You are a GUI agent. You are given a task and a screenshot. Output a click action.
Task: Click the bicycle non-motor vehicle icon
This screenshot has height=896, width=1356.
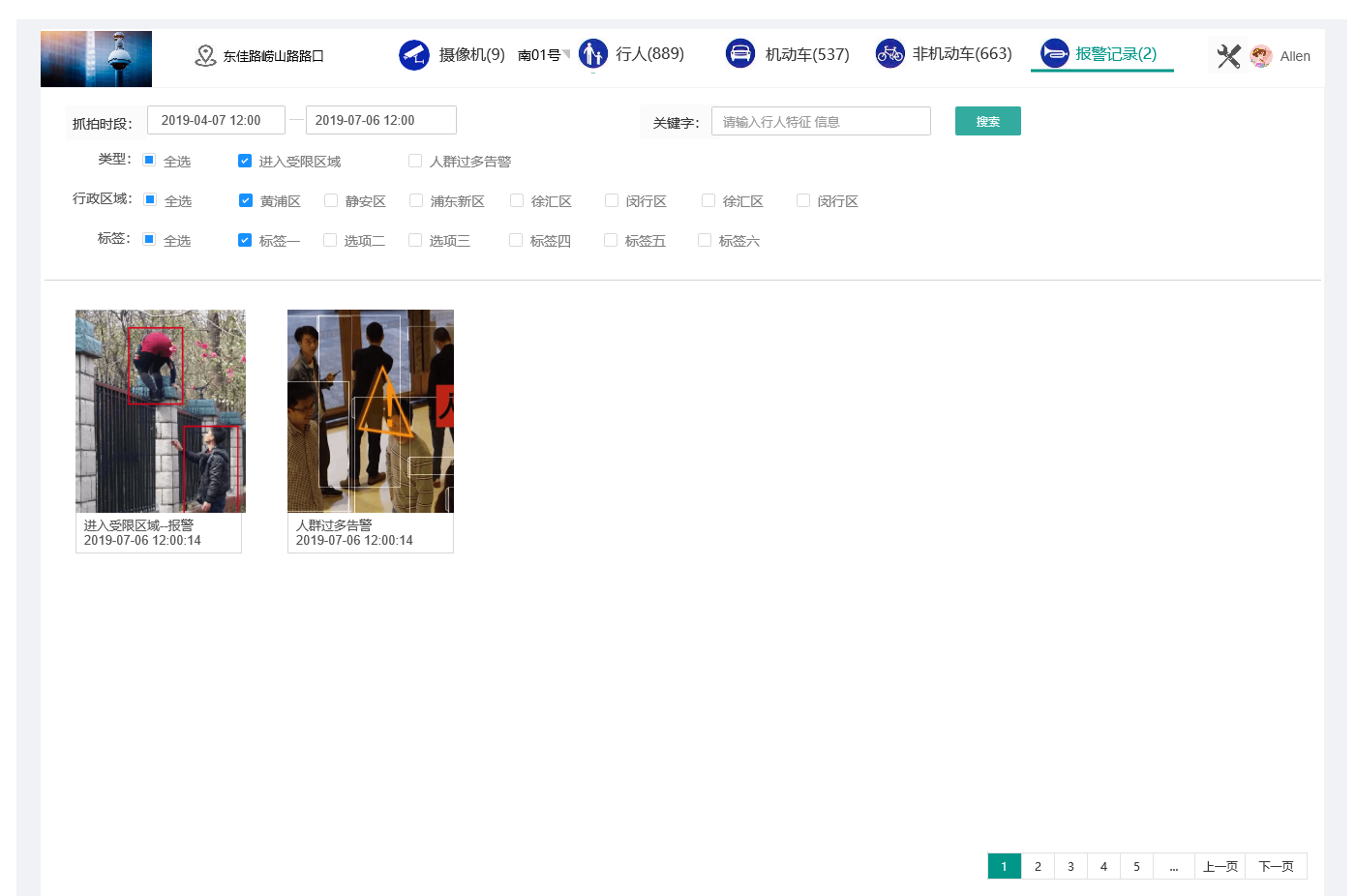click(889, 53)
